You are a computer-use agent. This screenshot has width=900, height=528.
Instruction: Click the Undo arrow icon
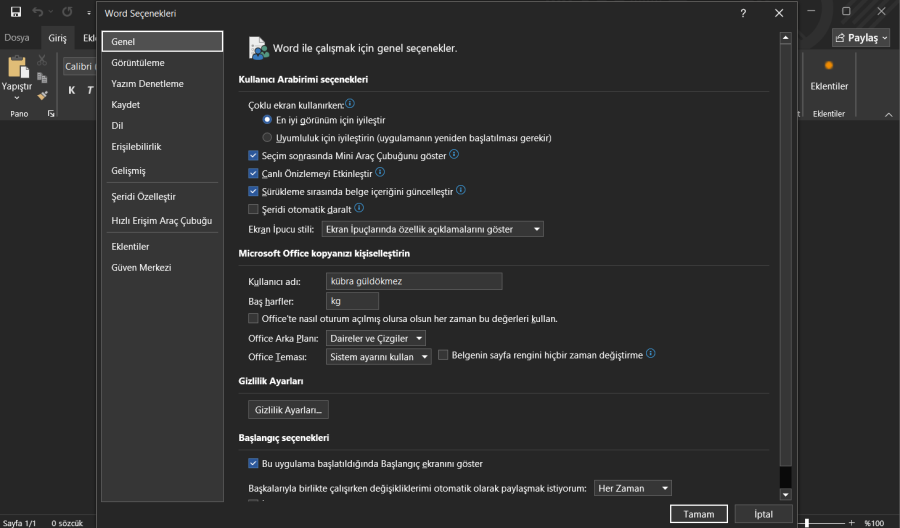click(x=38, y=12)
